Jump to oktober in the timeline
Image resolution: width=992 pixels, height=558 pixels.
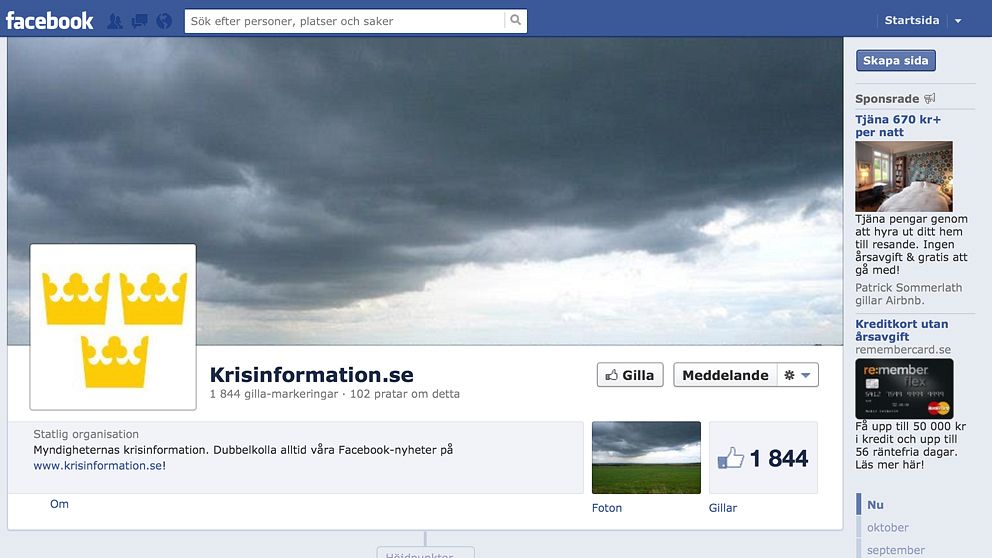click(x=888, y=528)
